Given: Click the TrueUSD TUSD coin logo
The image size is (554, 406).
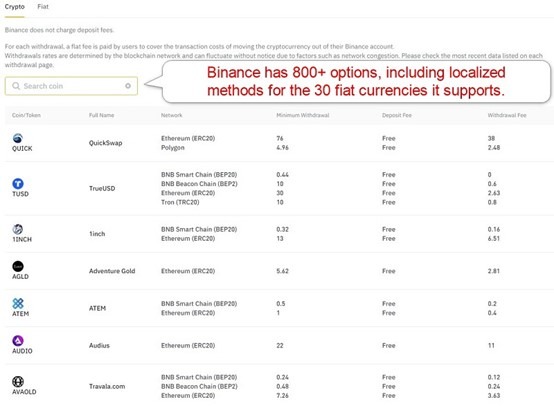Looking at the screenshot, I should pyautogui.click(x=18, y=184).
